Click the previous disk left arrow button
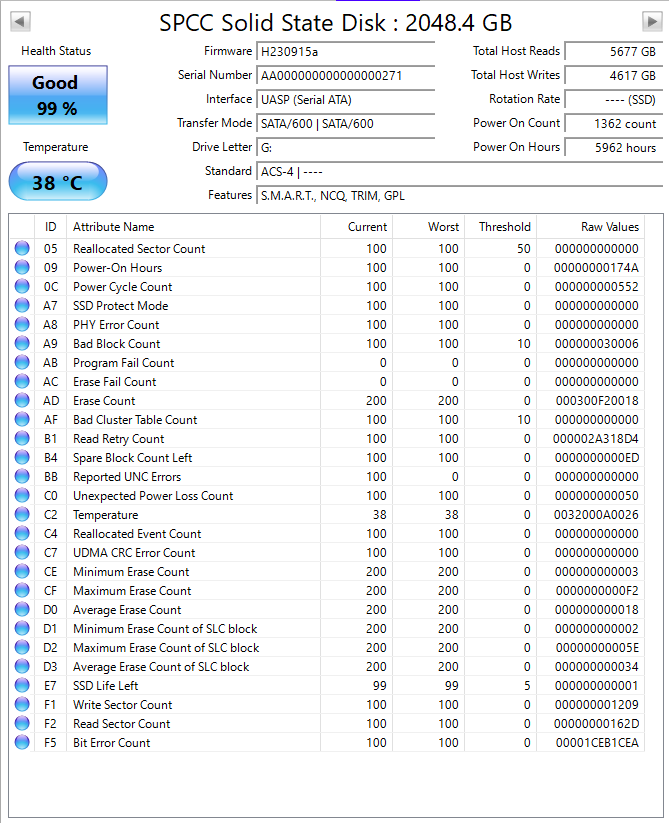This screenshot has height=823, width=669. click(19, 21)
